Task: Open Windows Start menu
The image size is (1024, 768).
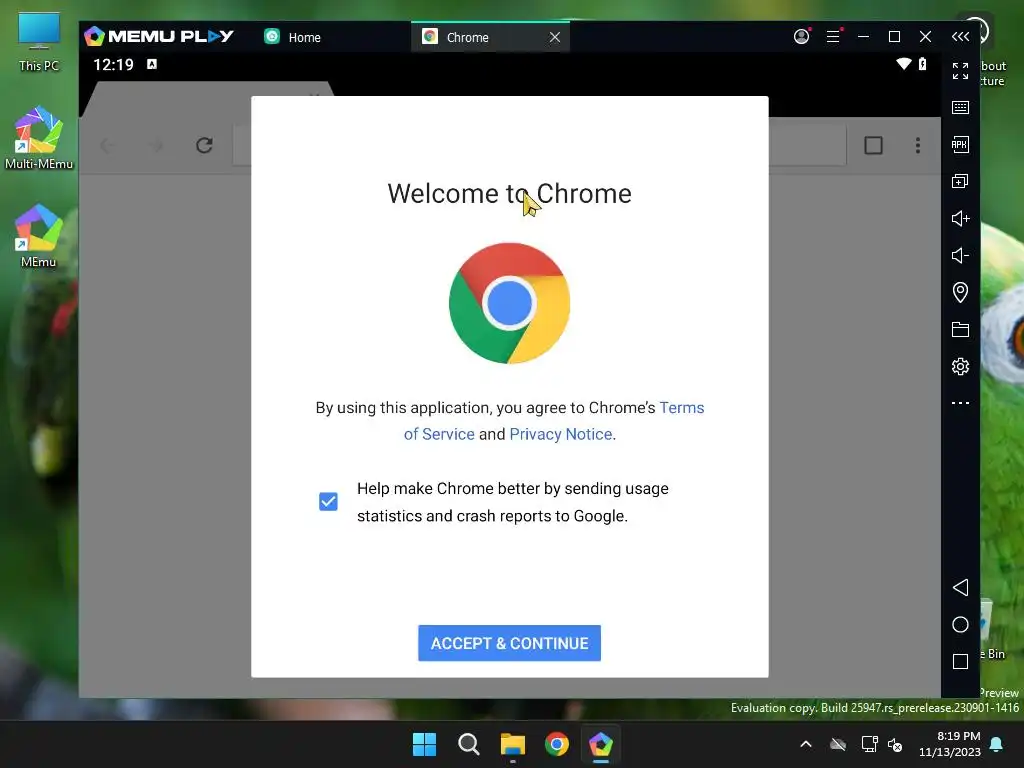Action: coord(424,744)
